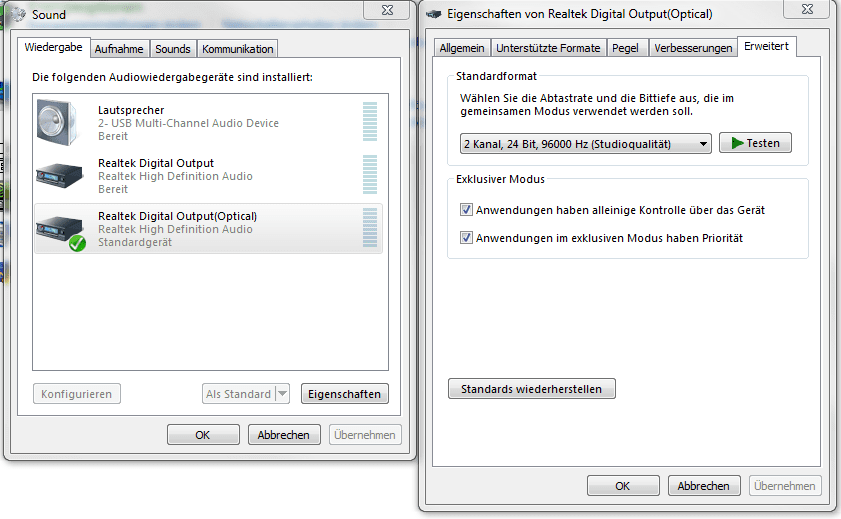
Task: Click the Eigenschaften button
Action: (344, 394)
